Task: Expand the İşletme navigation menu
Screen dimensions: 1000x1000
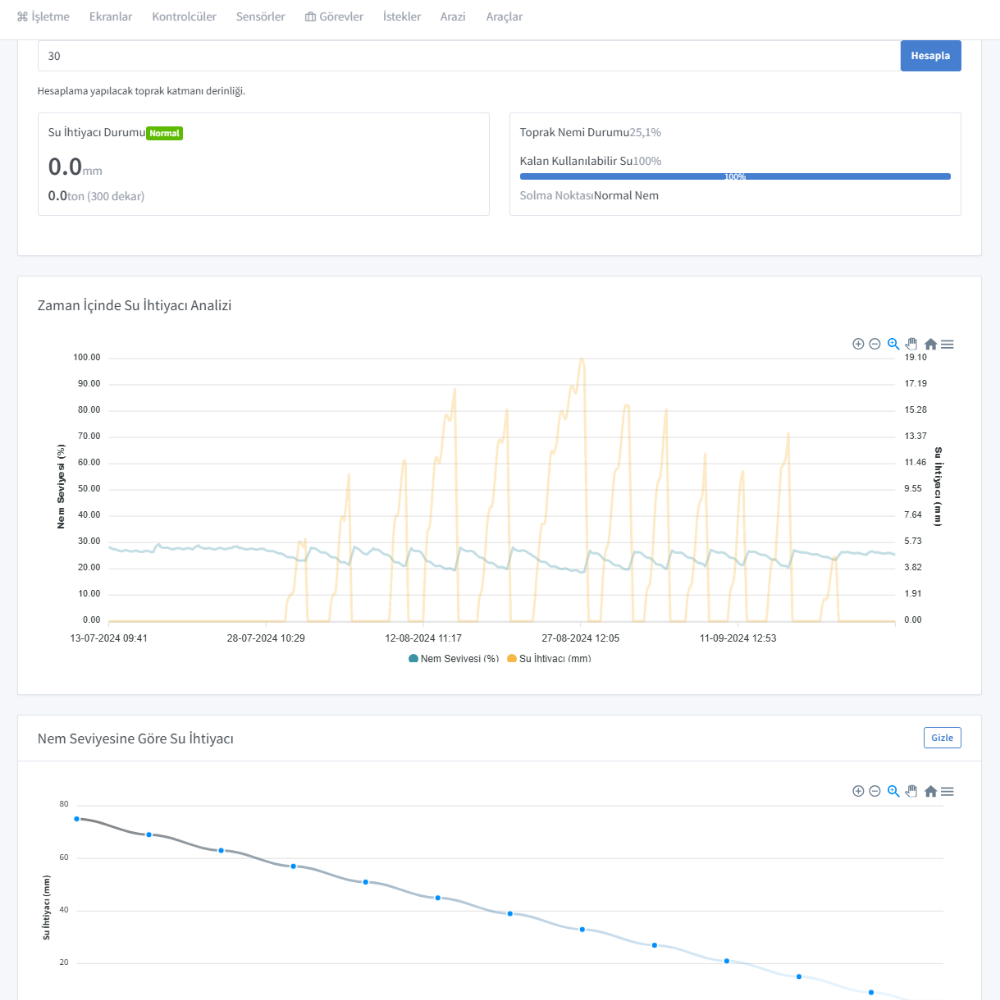Action: tap(43, 17)
